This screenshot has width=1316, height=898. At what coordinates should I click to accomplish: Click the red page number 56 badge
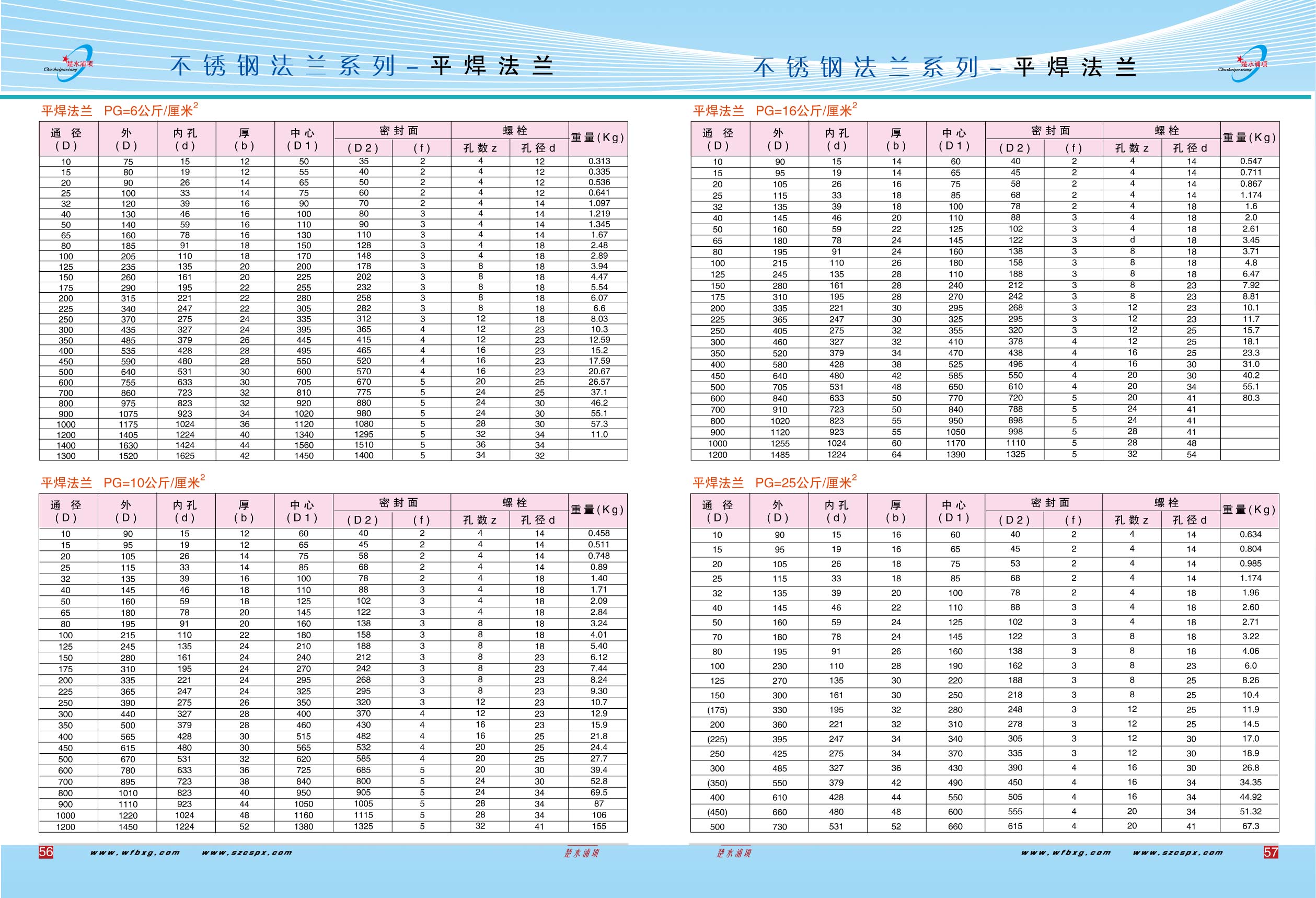(46, 852)
